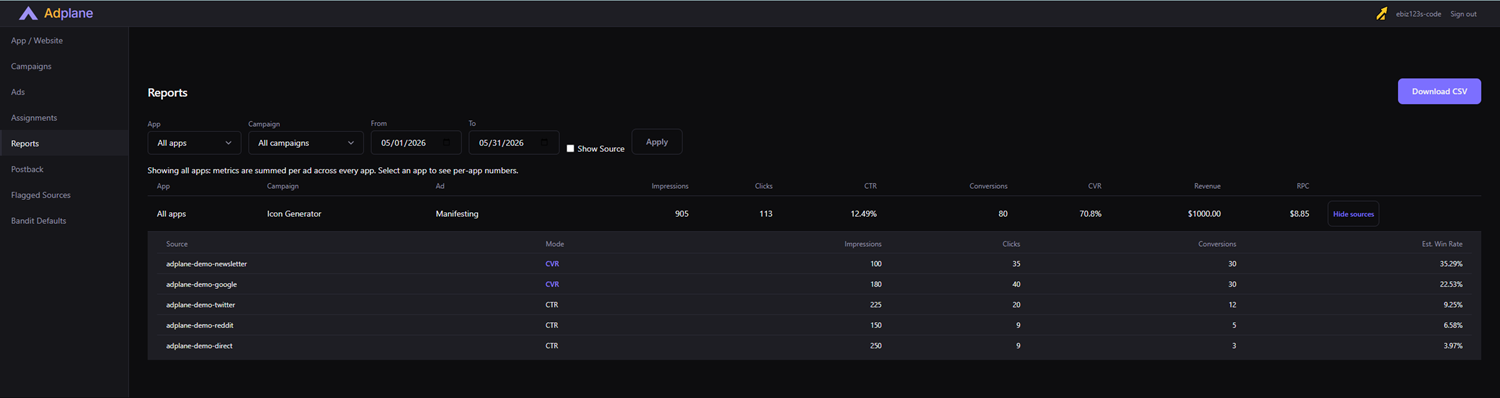Click the CVR mode for adplane-demo-newsletter

(552, 264)
